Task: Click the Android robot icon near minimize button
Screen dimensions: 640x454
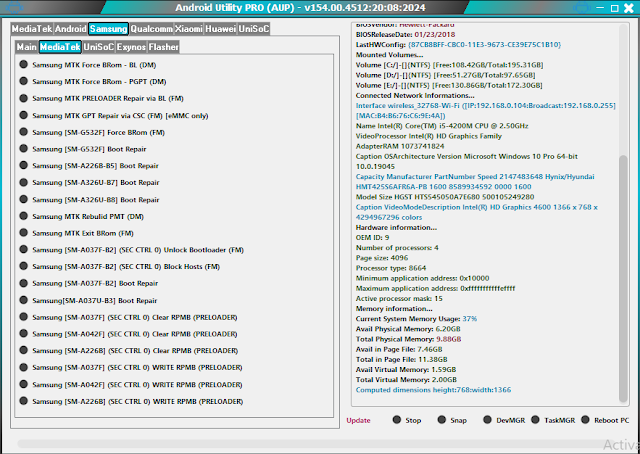Action: (x=582, y=7)
